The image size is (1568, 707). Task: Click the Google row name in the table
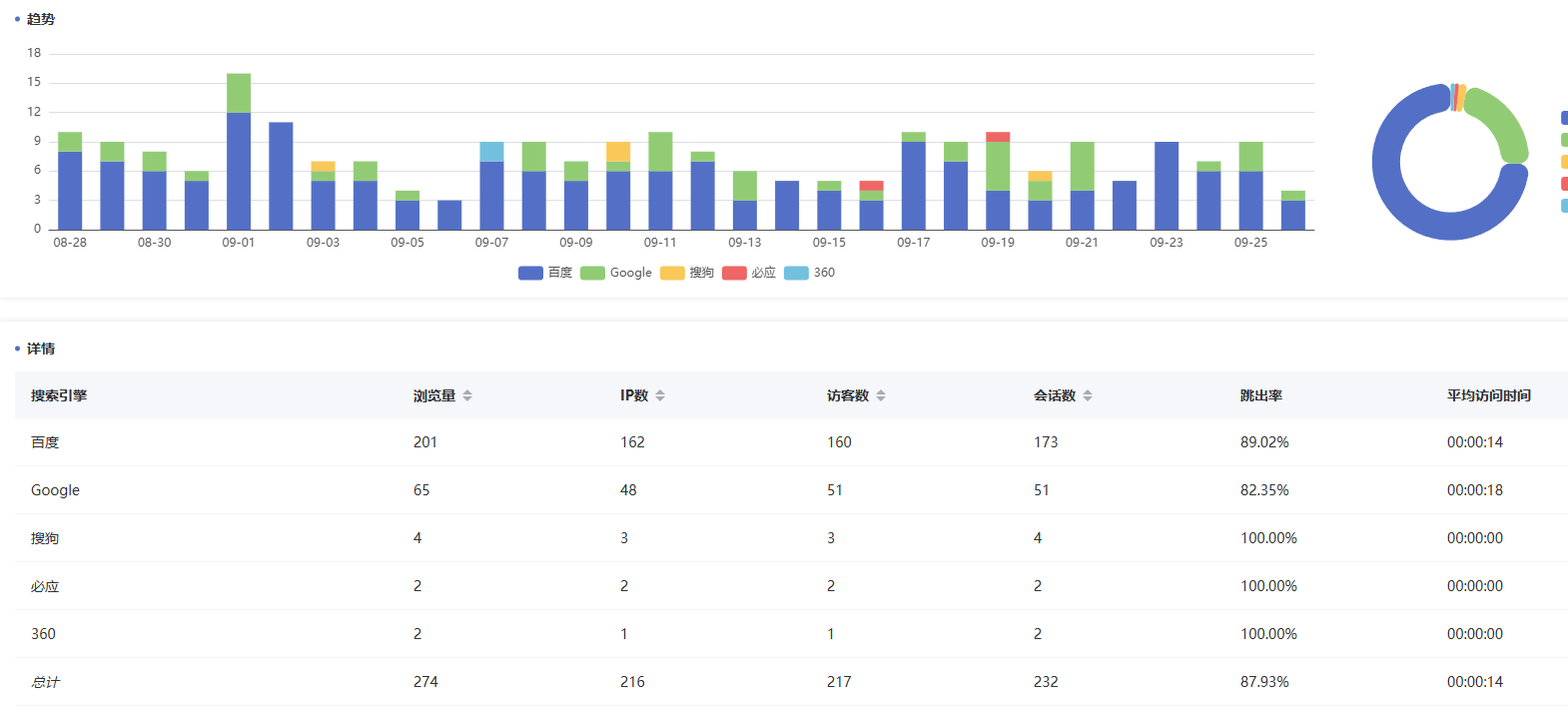point(55,490)
